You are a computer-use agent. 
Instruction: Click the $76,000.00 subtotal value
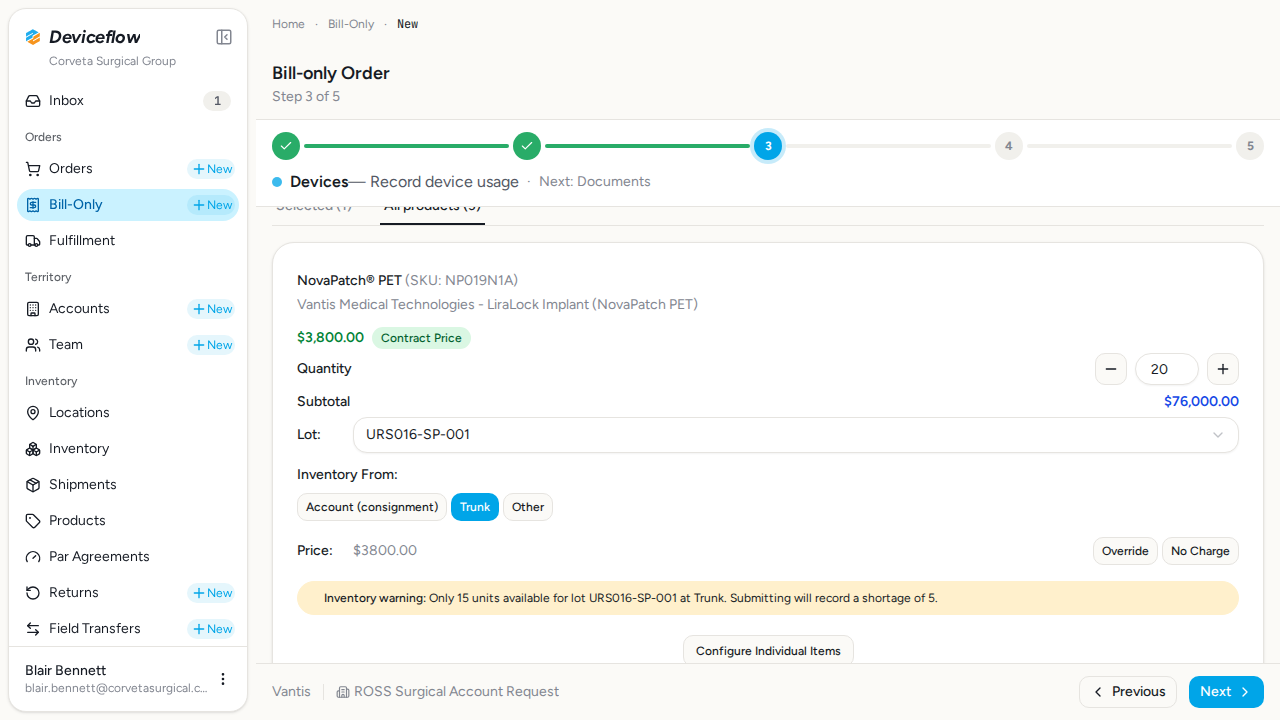(1201, 401)
